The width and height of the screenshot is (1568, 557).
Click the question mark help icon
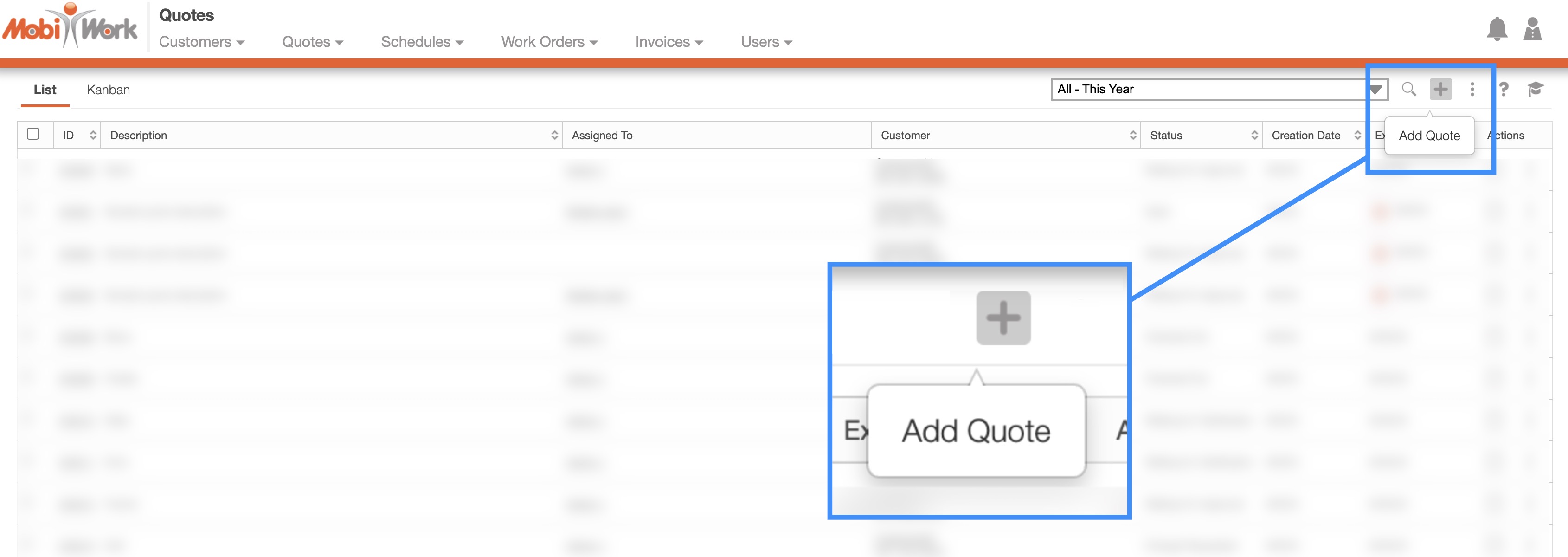[1504, 90]
